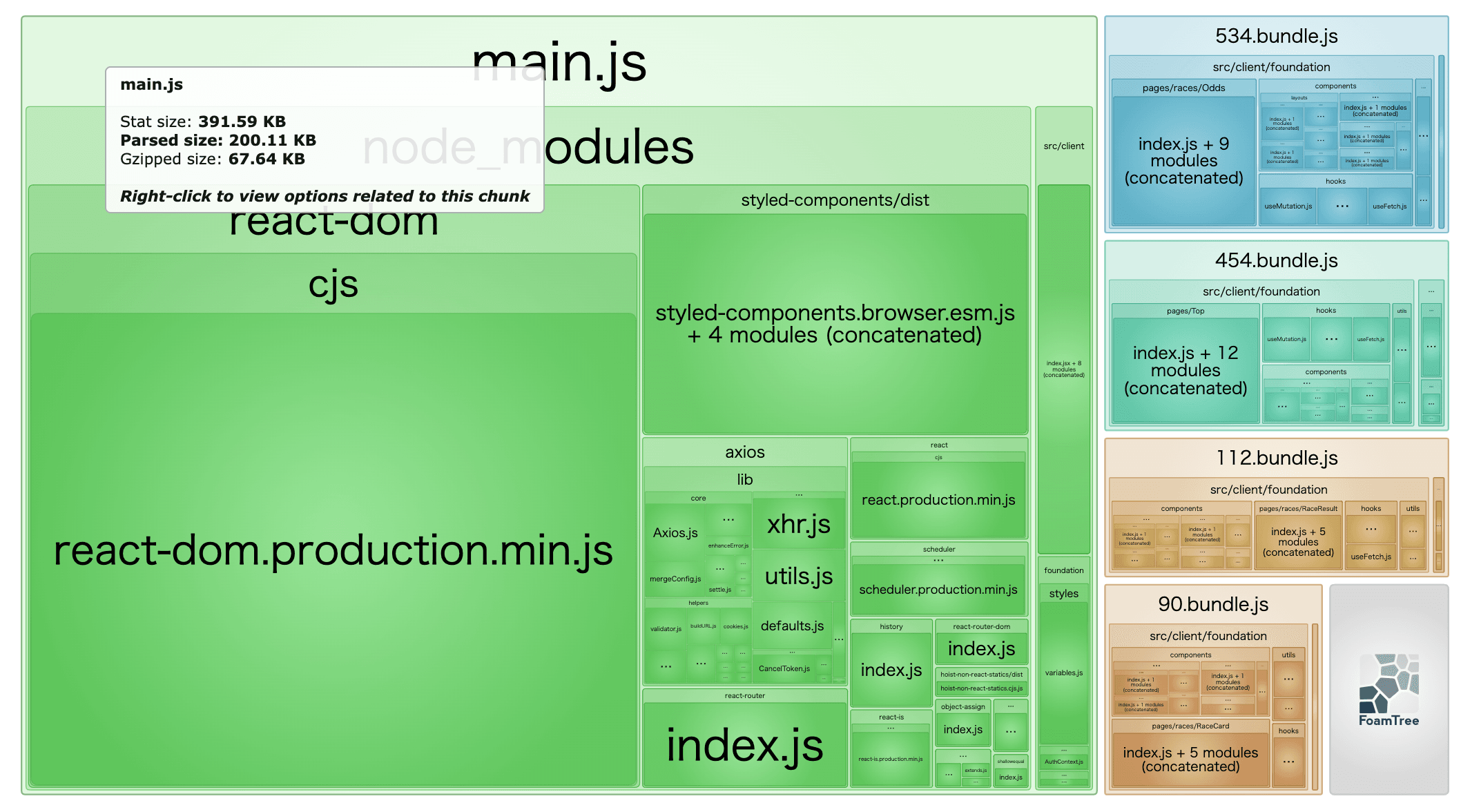Click the 534.bundle.js chunk title
The width and height of the screenshot is (1461, 812).
(1276, 36)
